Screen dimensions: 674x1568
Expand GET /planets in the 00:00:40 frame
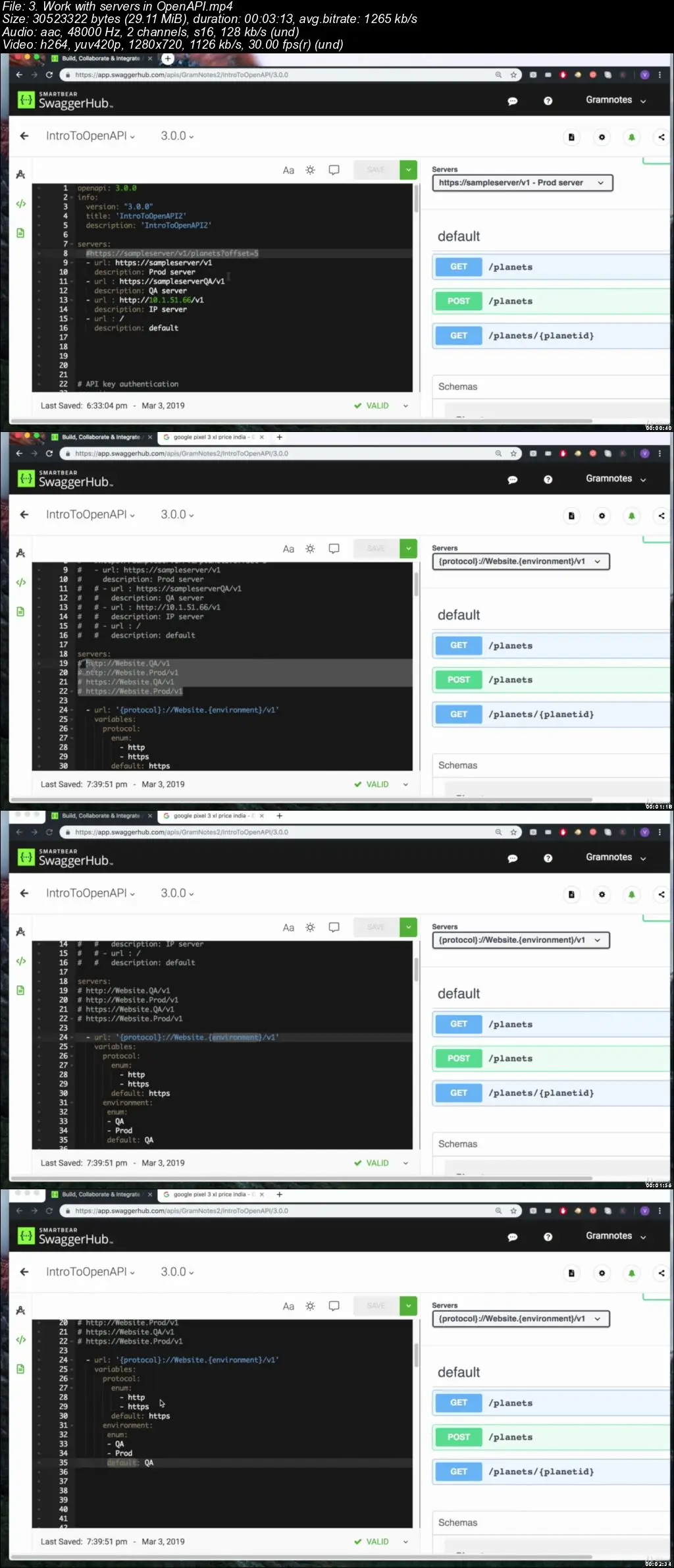(551, 267)
